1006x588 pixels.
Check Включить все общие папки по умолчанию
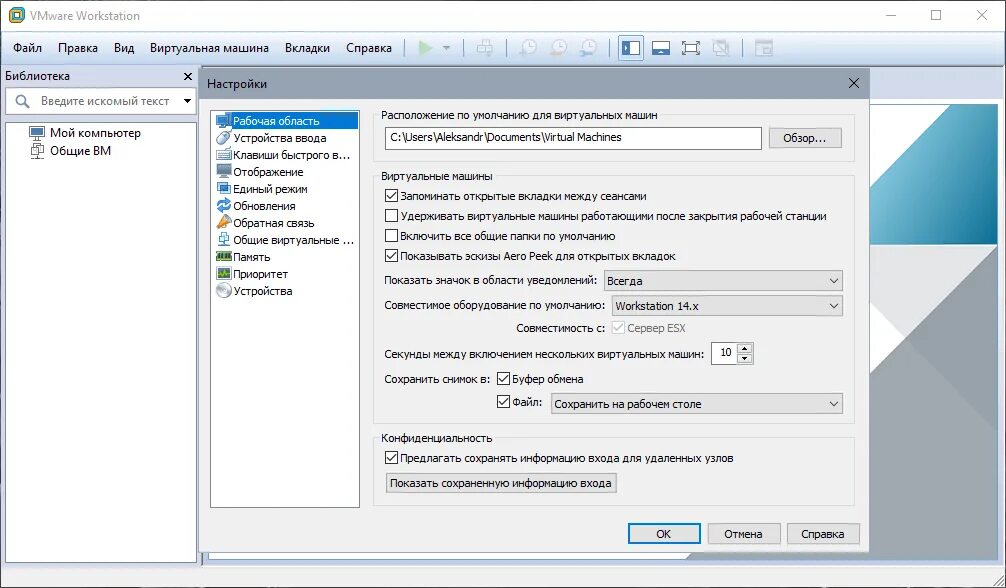391,236
